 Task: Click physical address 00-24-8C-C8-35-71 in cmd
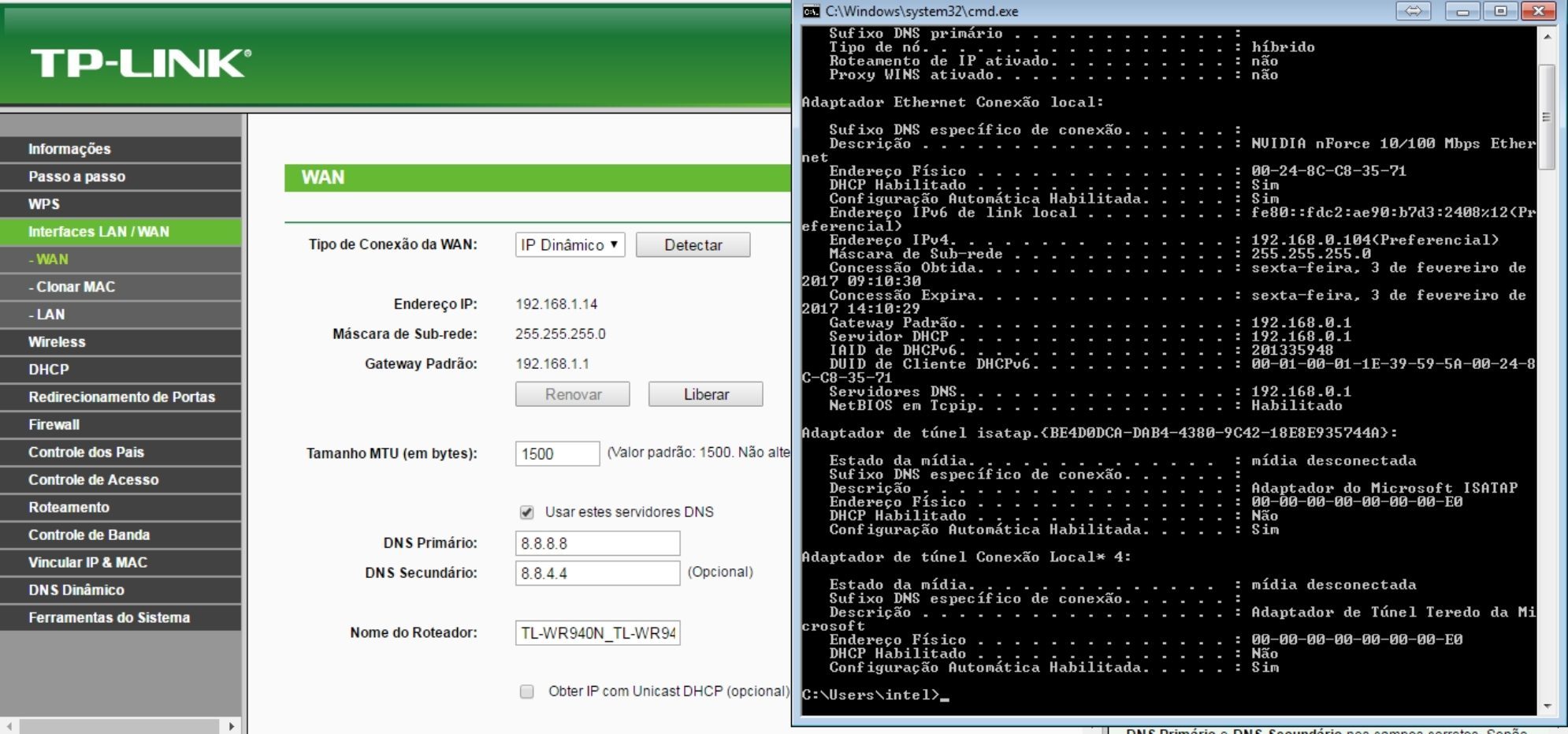1328,171
